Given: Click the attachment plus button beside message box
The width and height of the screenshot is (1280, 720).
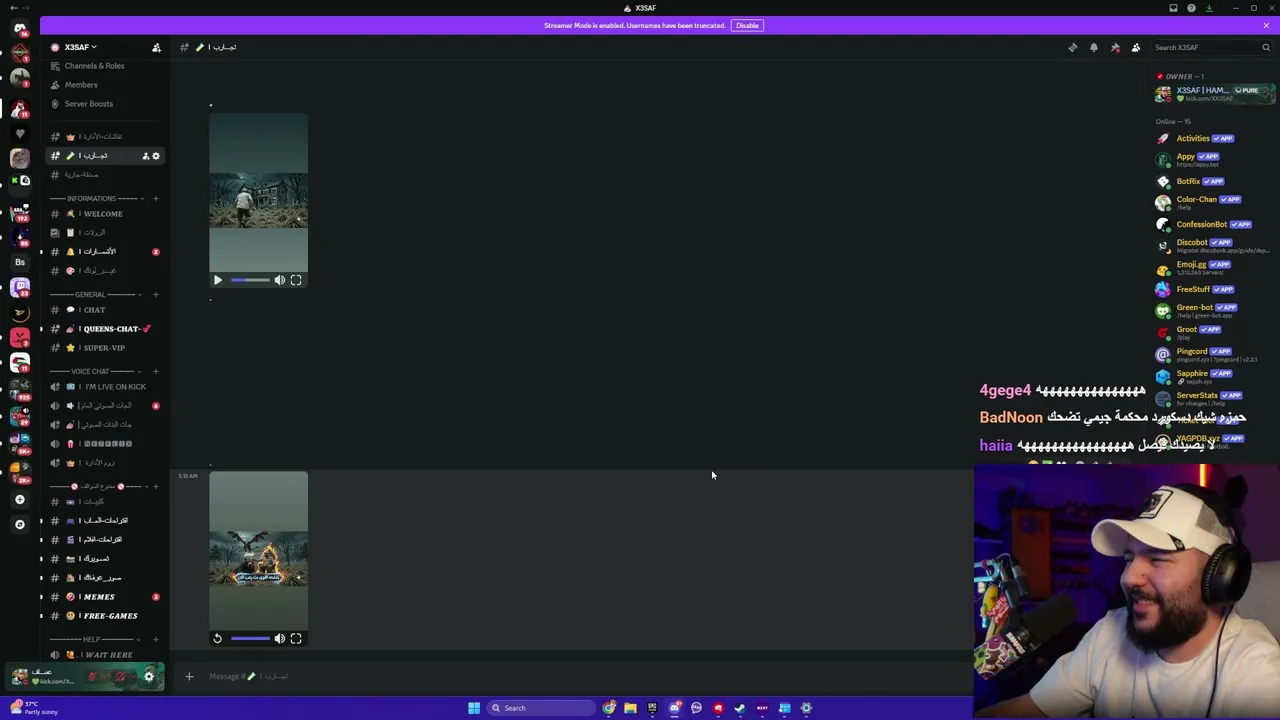Looking at the screenshot, I should [189, 677].
